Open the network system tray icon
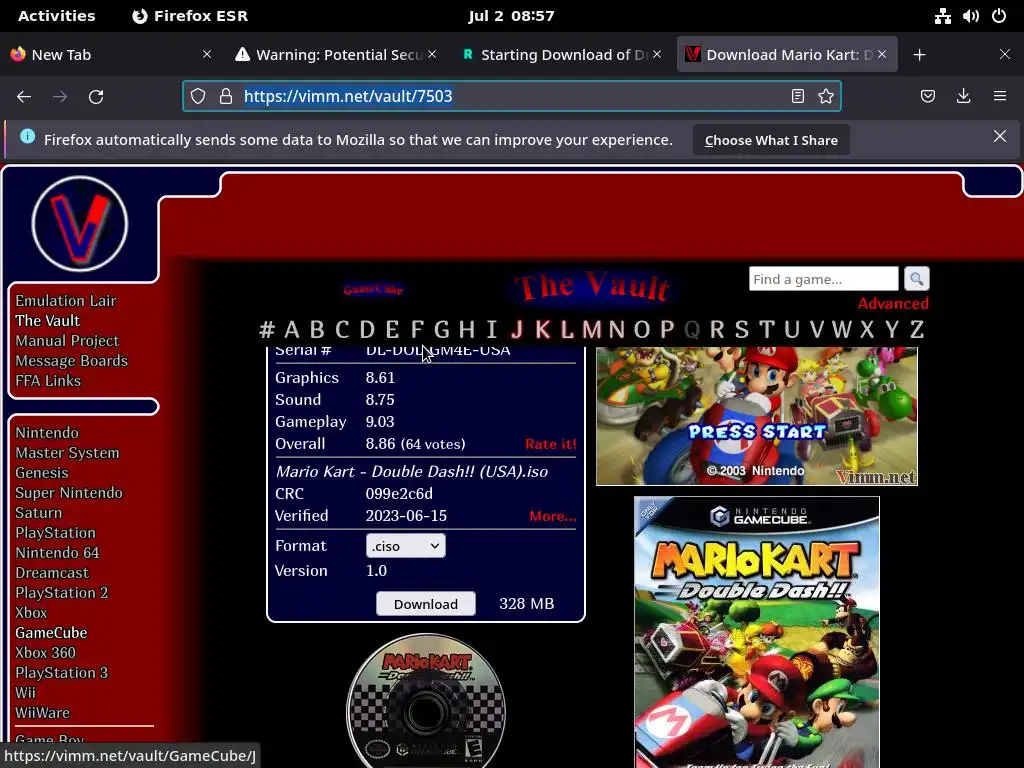 pos(942,16)
